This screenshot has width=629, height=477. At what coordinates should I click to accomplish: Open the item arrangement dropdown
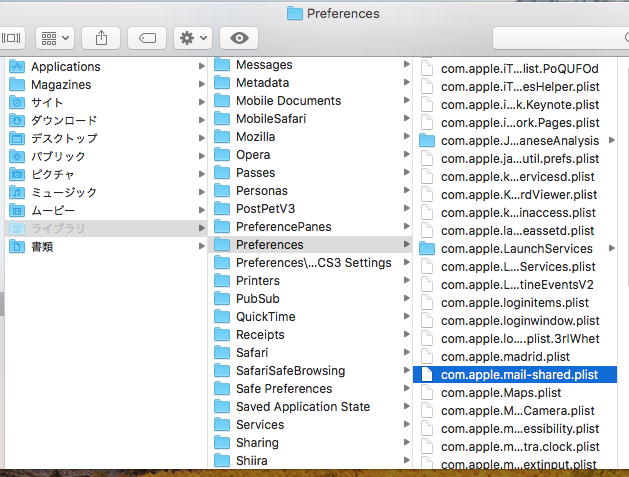point(55,38)
